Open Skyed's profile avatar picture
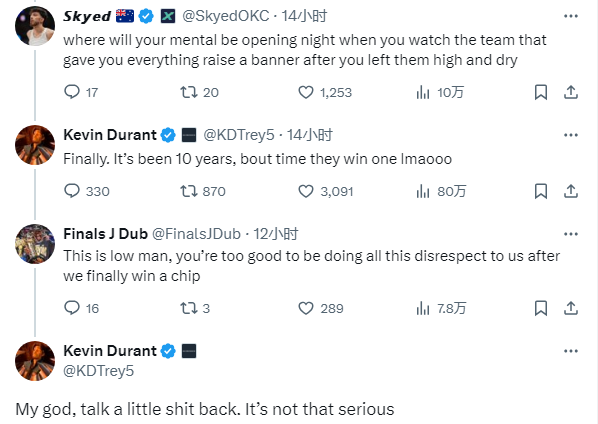 tap(35, 26)
